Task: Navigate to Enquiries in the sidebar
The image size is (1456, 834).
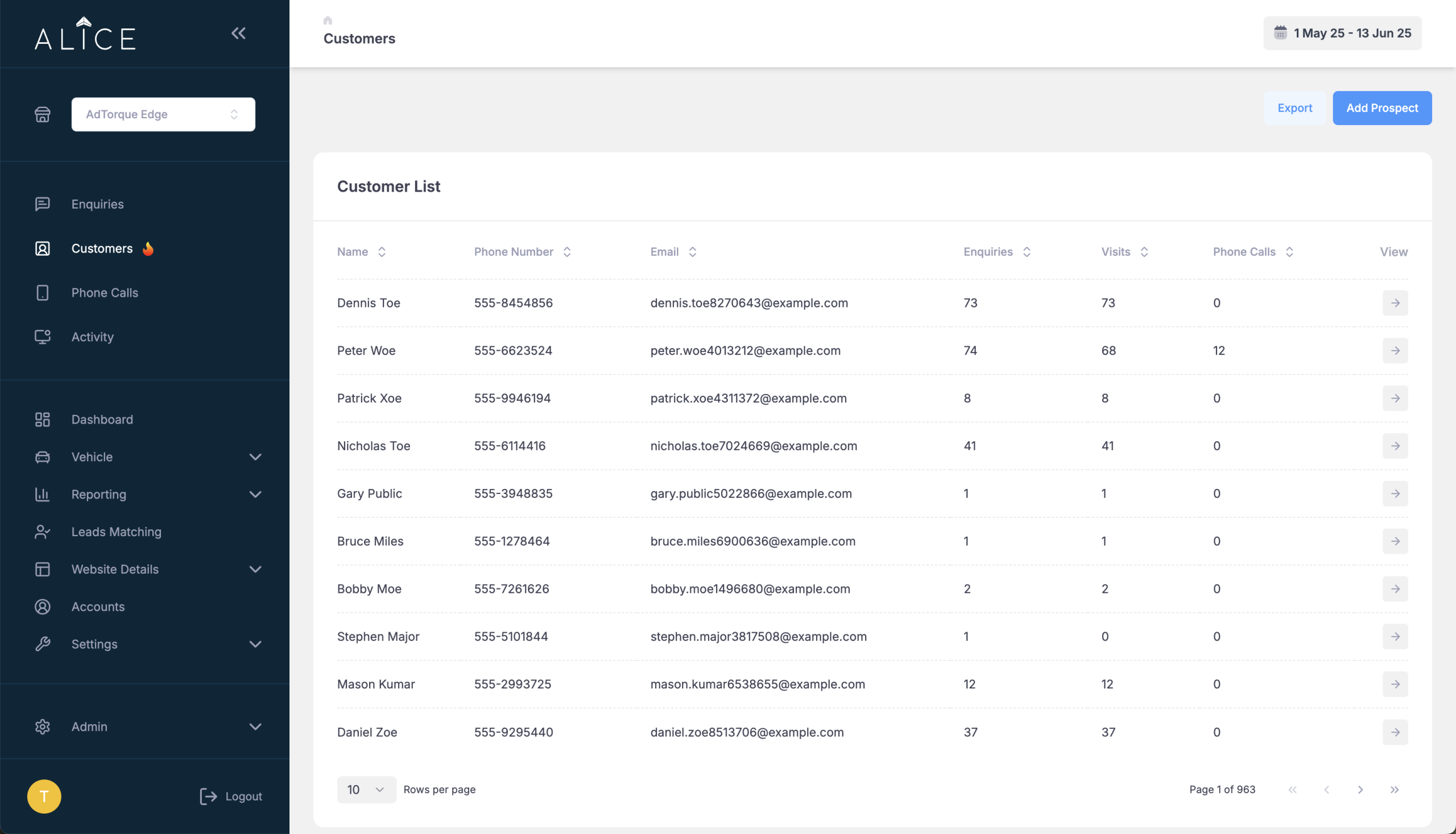Action: (x=97, y=204)
